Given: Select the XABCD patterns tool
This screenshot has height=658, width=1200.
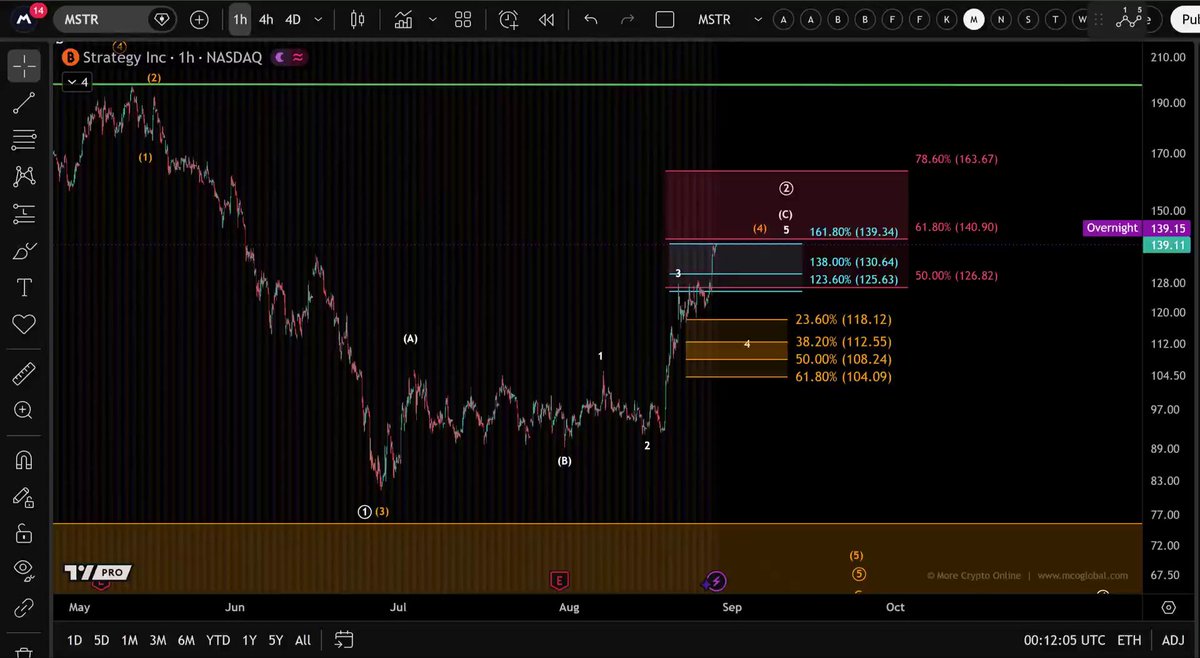Looking at the screenshot, I should (23, 176).
